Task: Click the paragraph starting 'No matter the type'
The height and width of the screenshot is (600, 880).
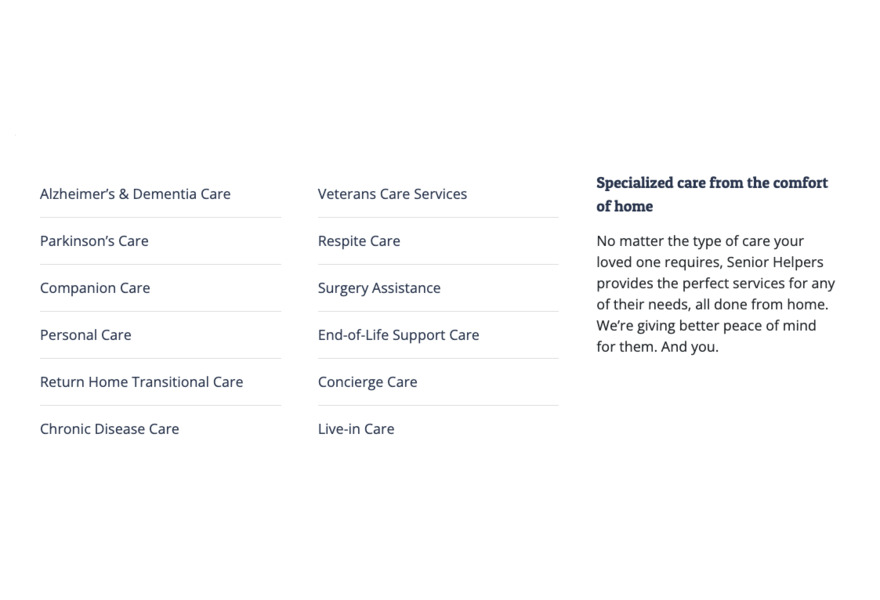Action: 715,294
